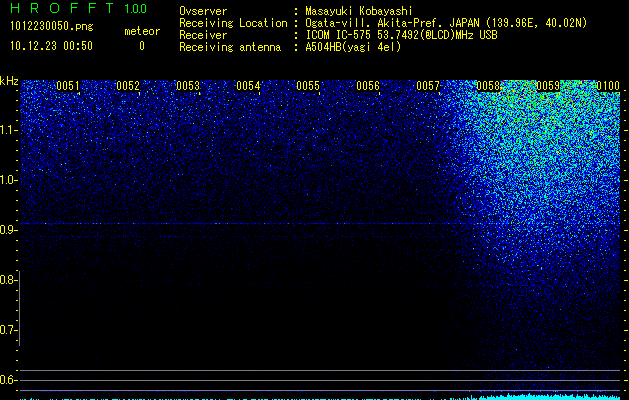Click the meteor count value 0
Viewport: 629px width, 400px height.
click(x=142, y=46)
